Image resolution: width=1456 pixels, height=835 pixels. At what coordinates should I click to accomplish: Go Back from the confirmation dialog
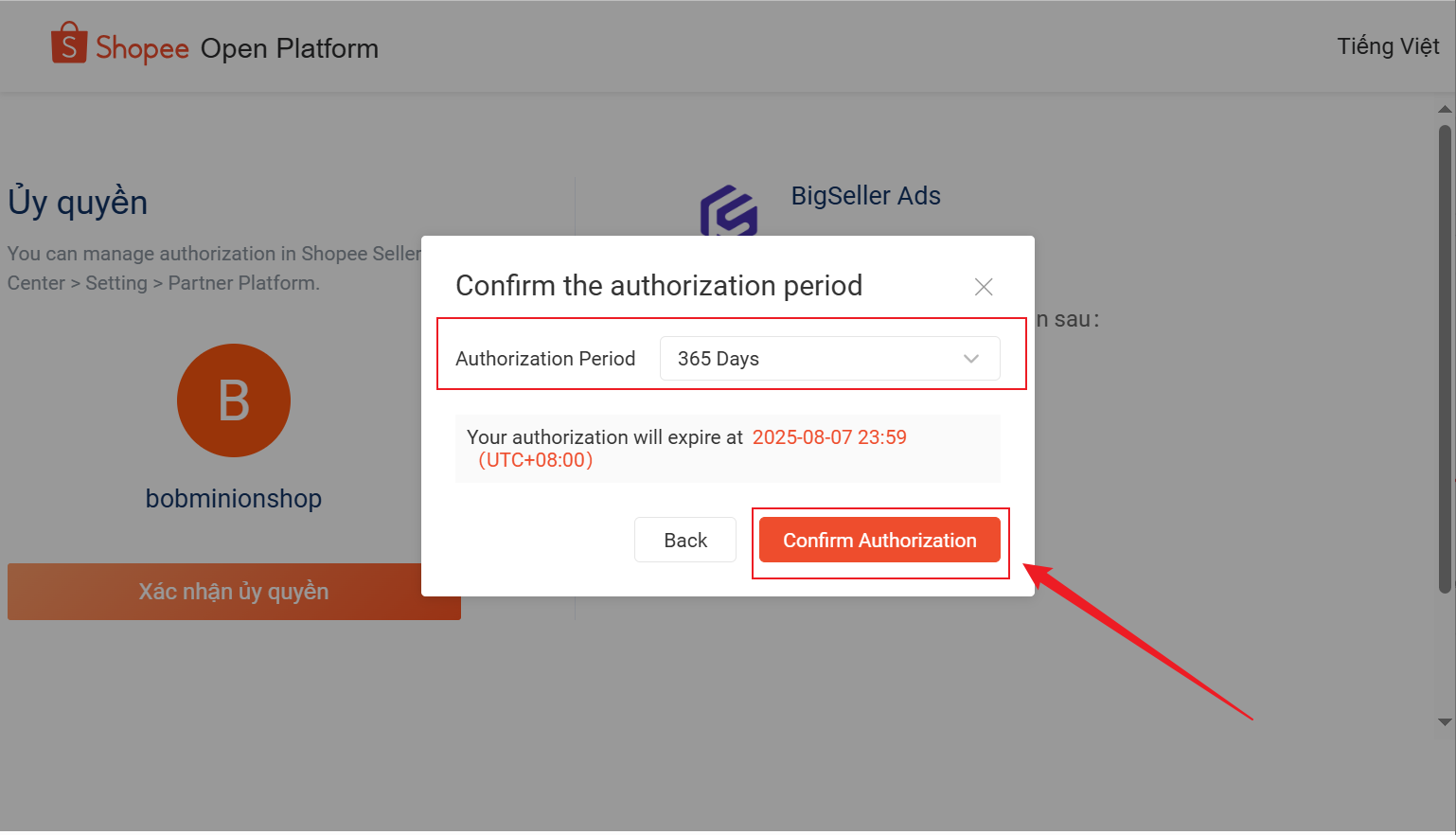pyautogui.click(x=685, y=540)
